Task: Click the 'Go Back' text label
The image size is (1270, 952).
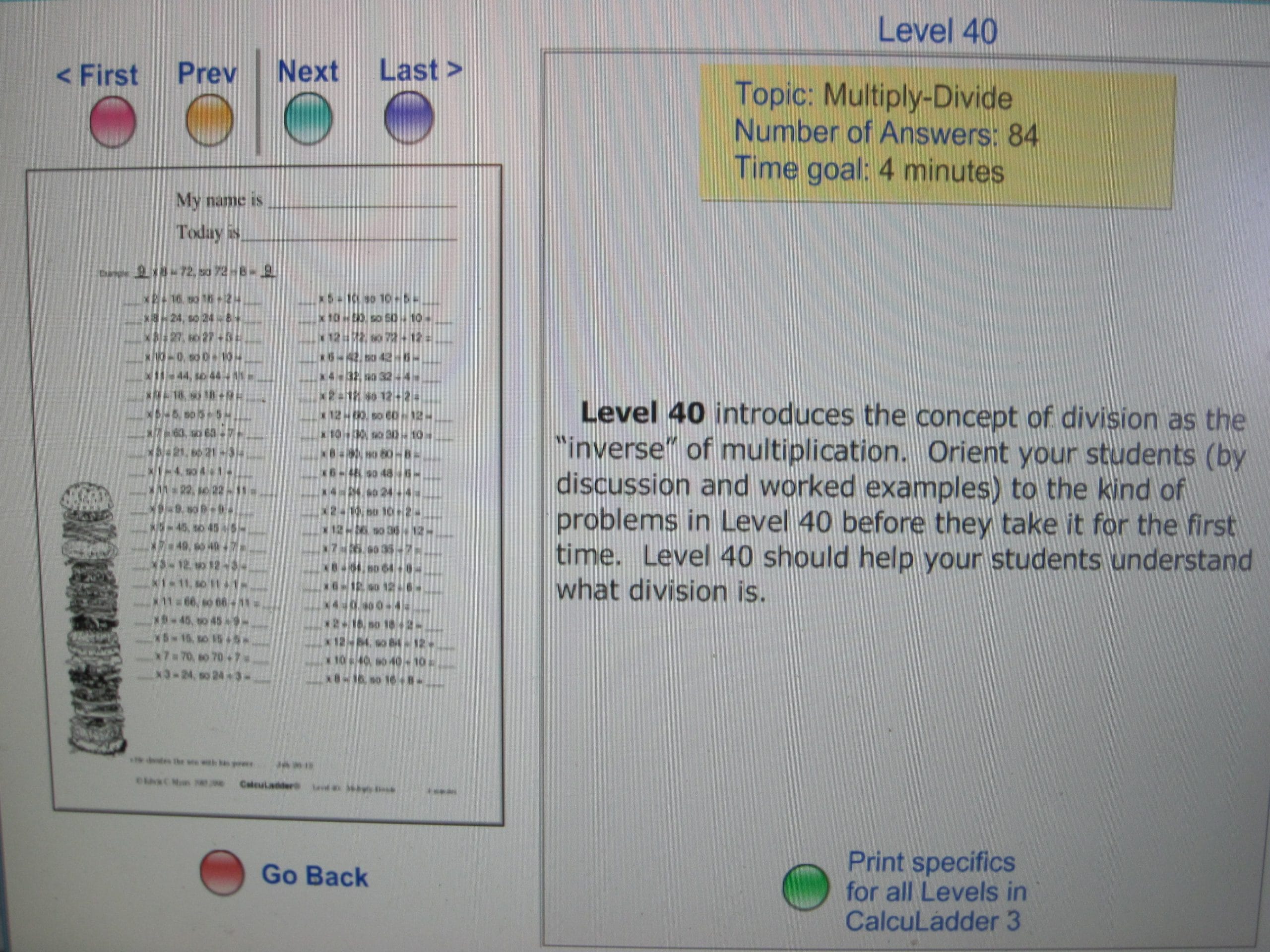Action: [x=314, y=876]
